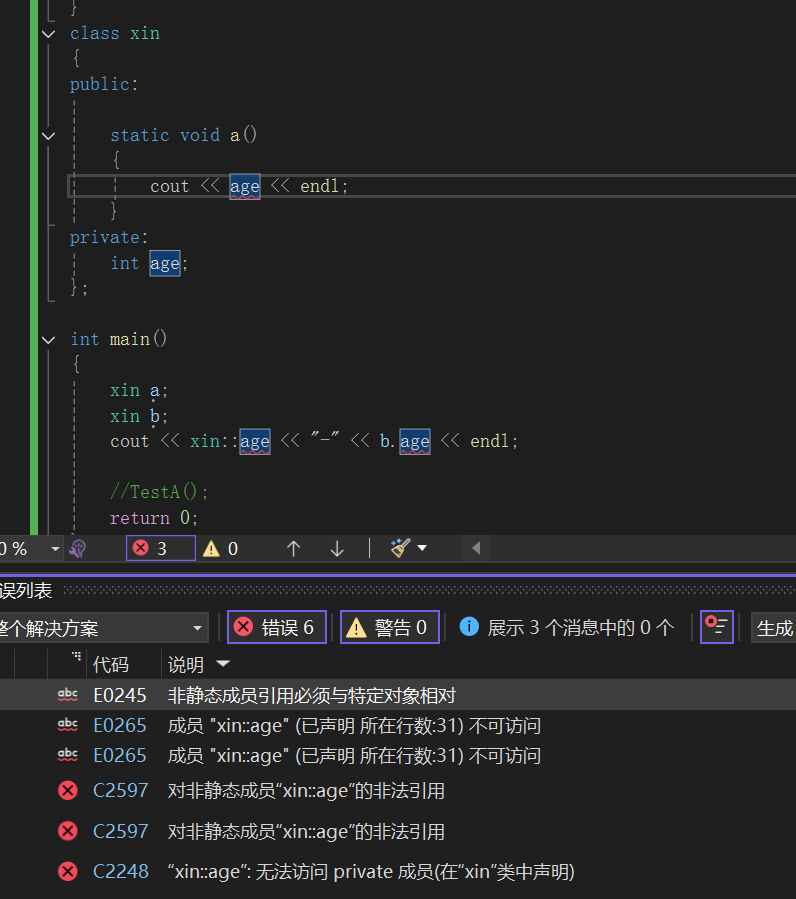796x899 pixels.
Task: Click the //TestA(); comment line
Action: 159,492
